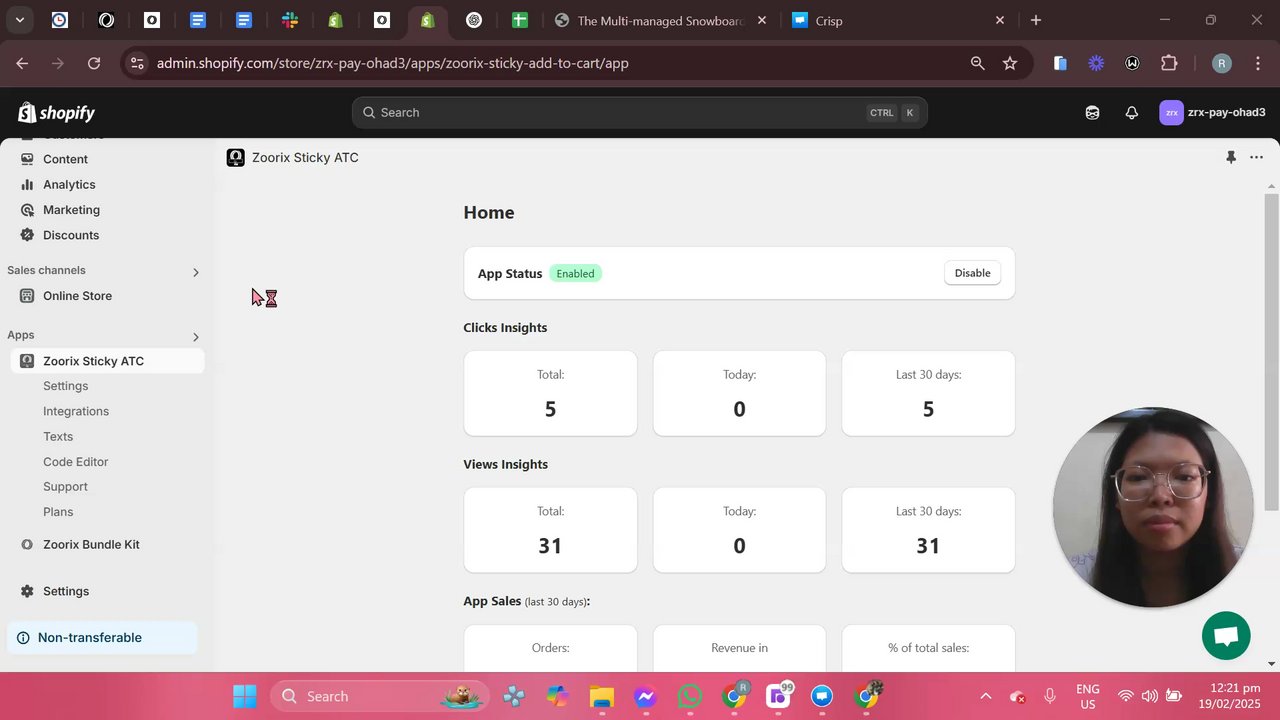Click the browser address bar URL

[393, 63]
